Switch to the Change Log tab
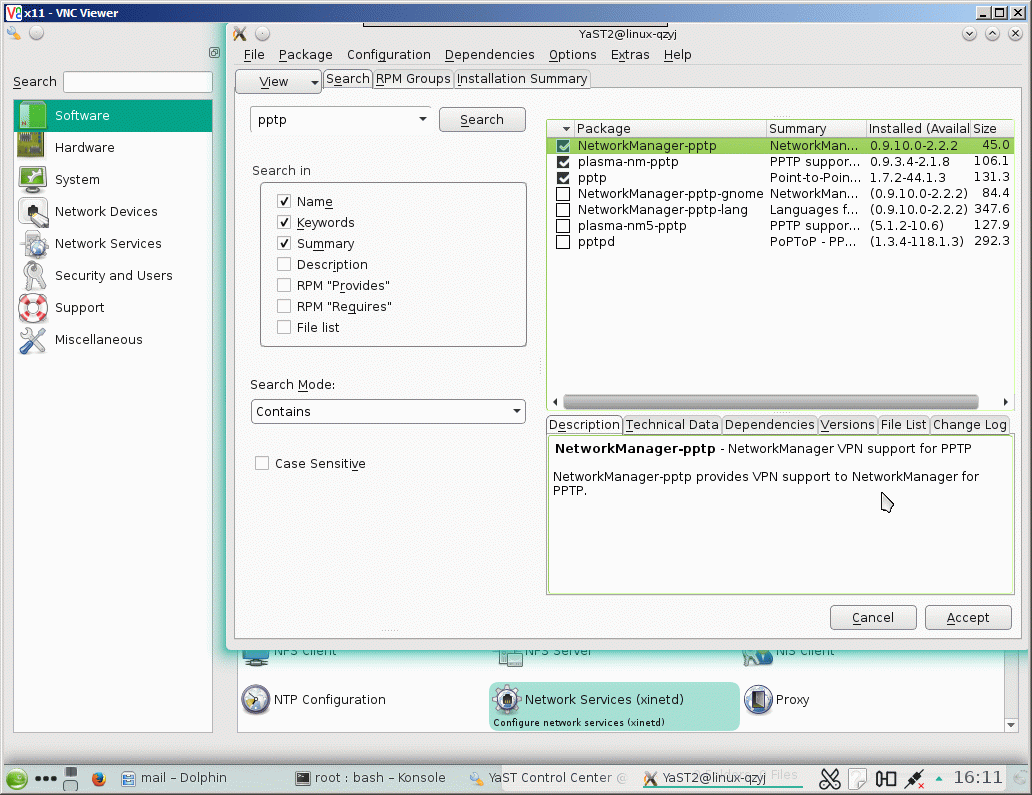 (969, 425)
